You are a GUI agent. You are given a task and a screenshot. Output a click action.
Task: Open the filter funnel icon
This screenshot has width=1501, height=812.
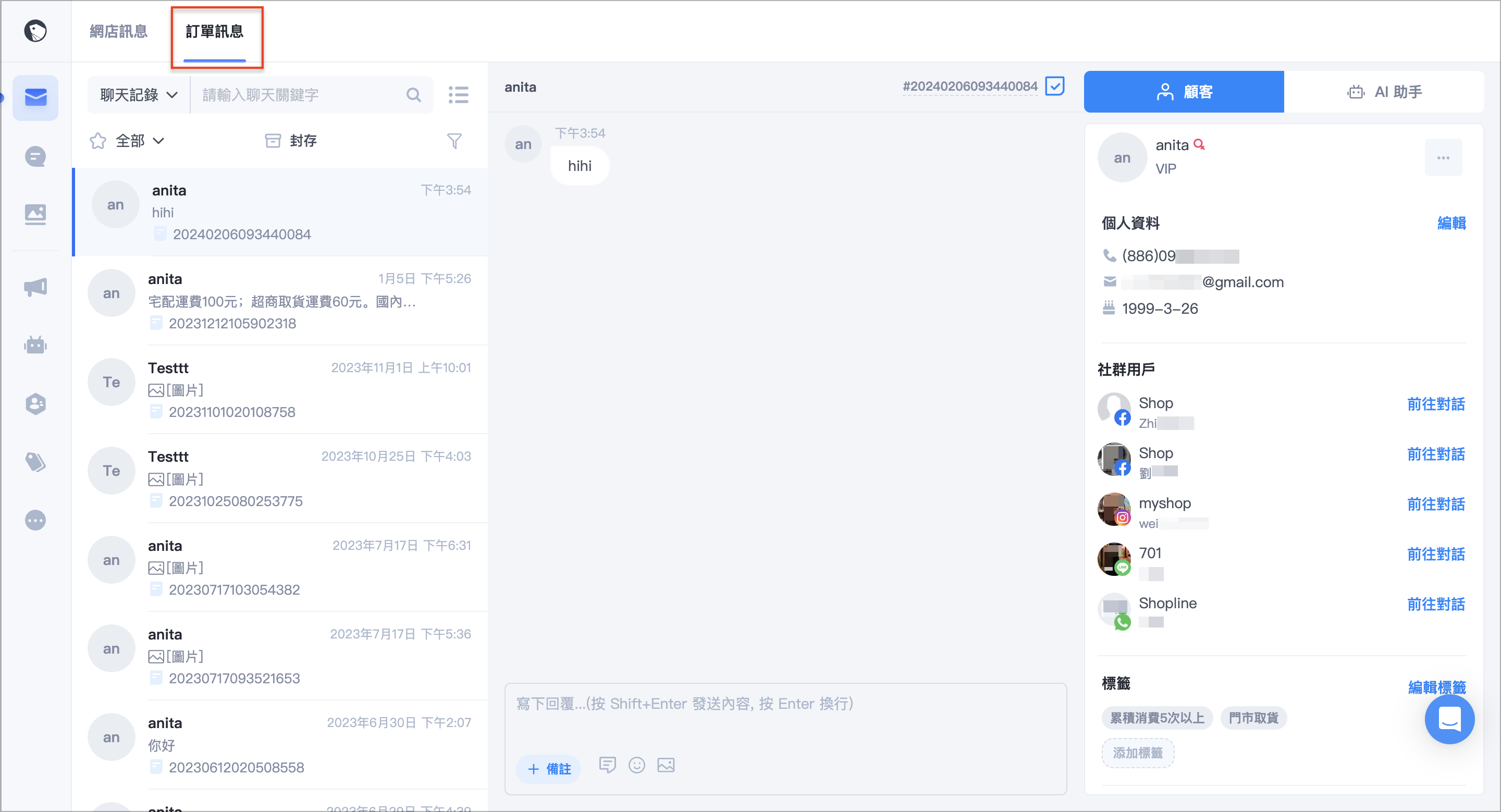coord(454,140)
